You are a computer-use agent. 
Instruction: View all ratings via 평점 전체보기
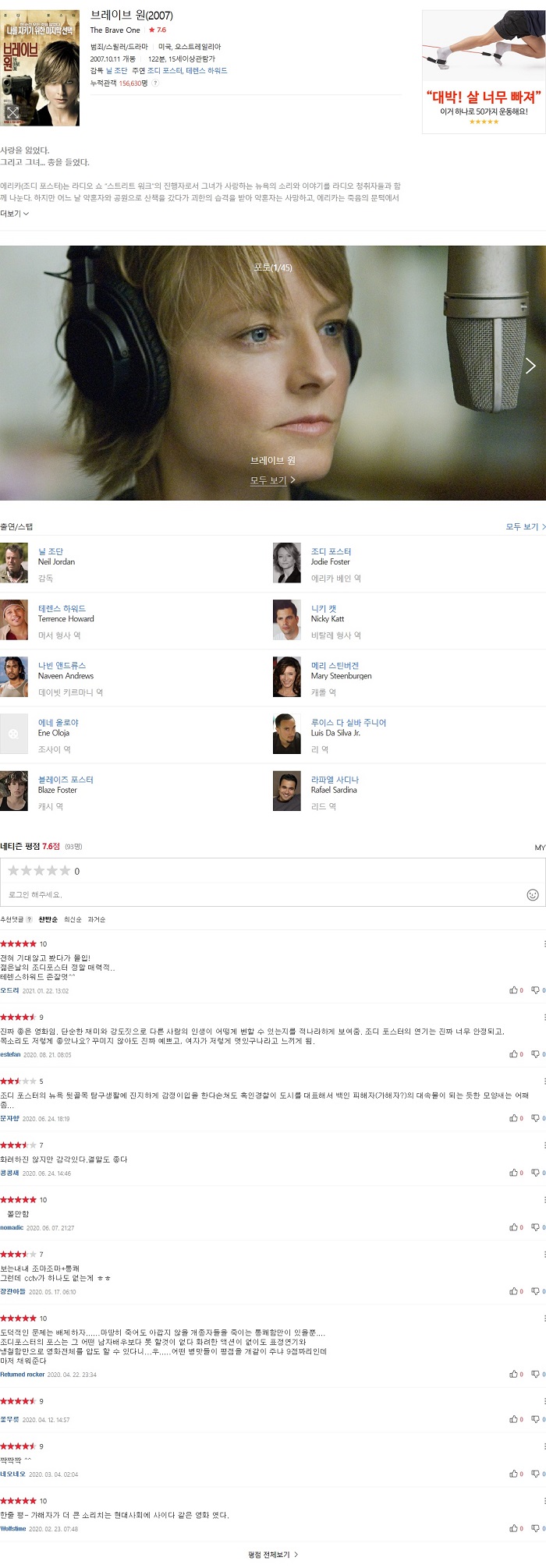[272, 1555]
